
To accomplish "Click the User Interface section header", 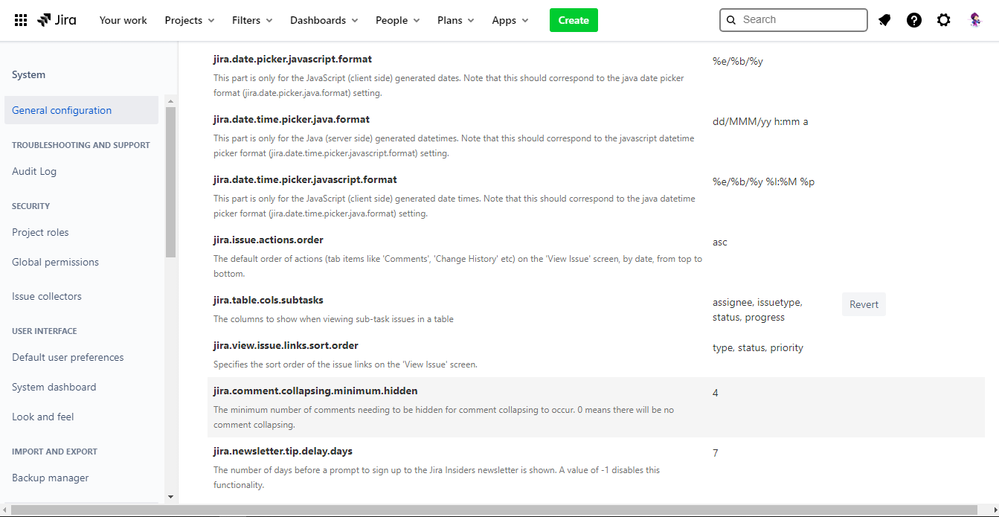I will point(44,331).
